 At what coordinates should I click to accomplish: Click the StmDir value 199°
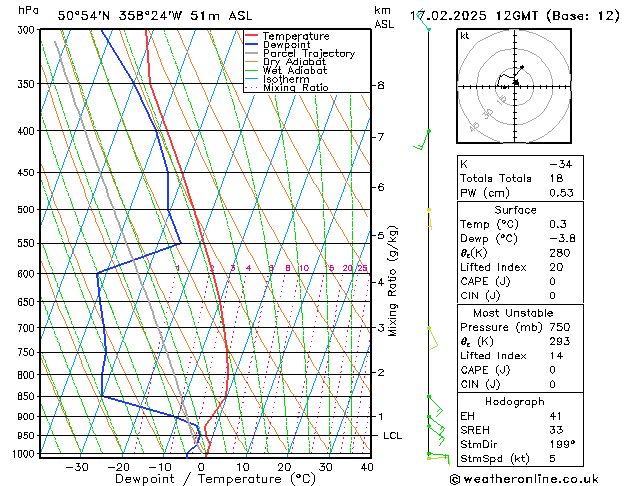562,444
